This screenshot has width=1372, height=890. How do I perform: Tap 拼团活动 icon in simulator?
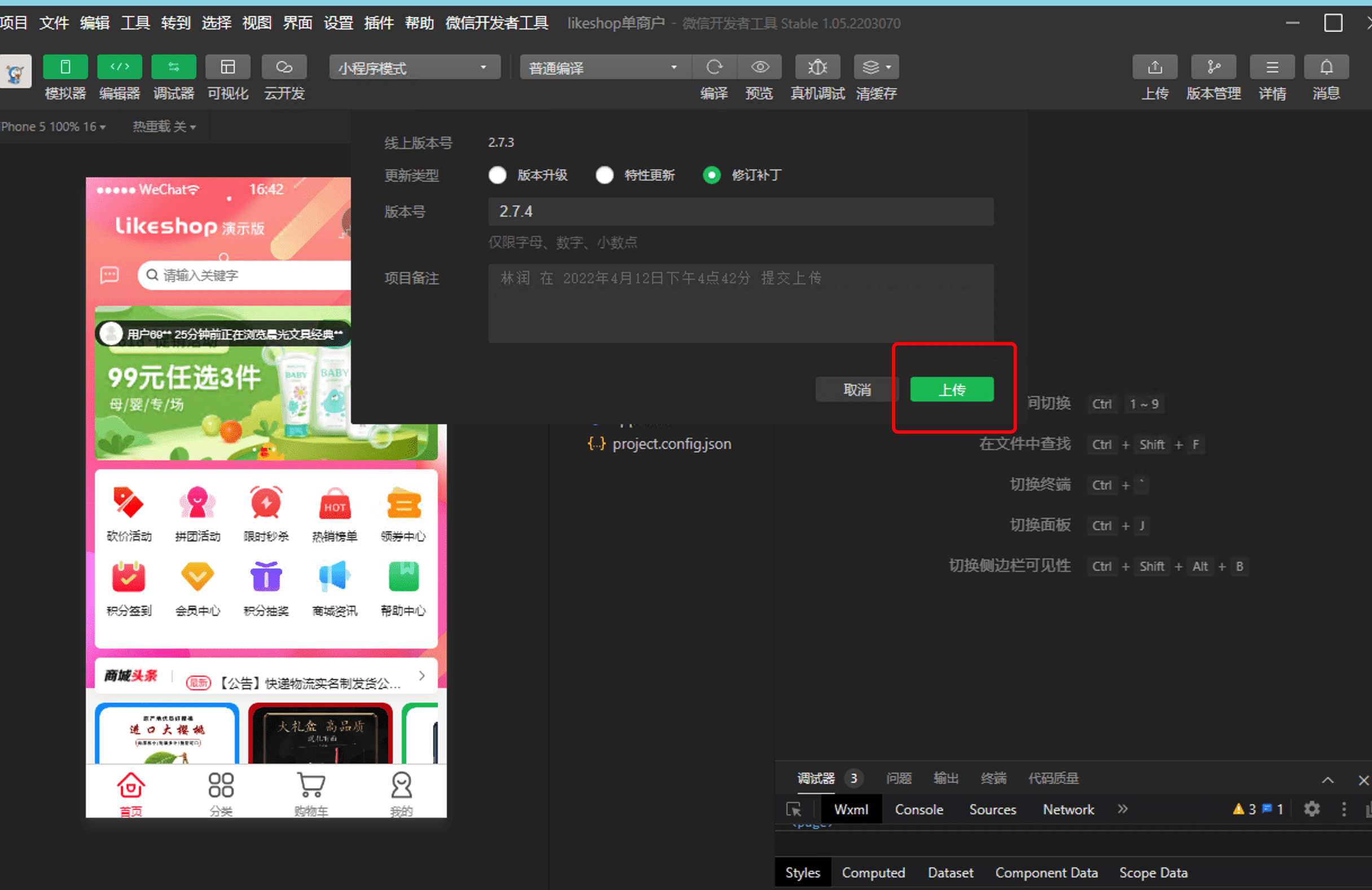click(x=197, y=502)
